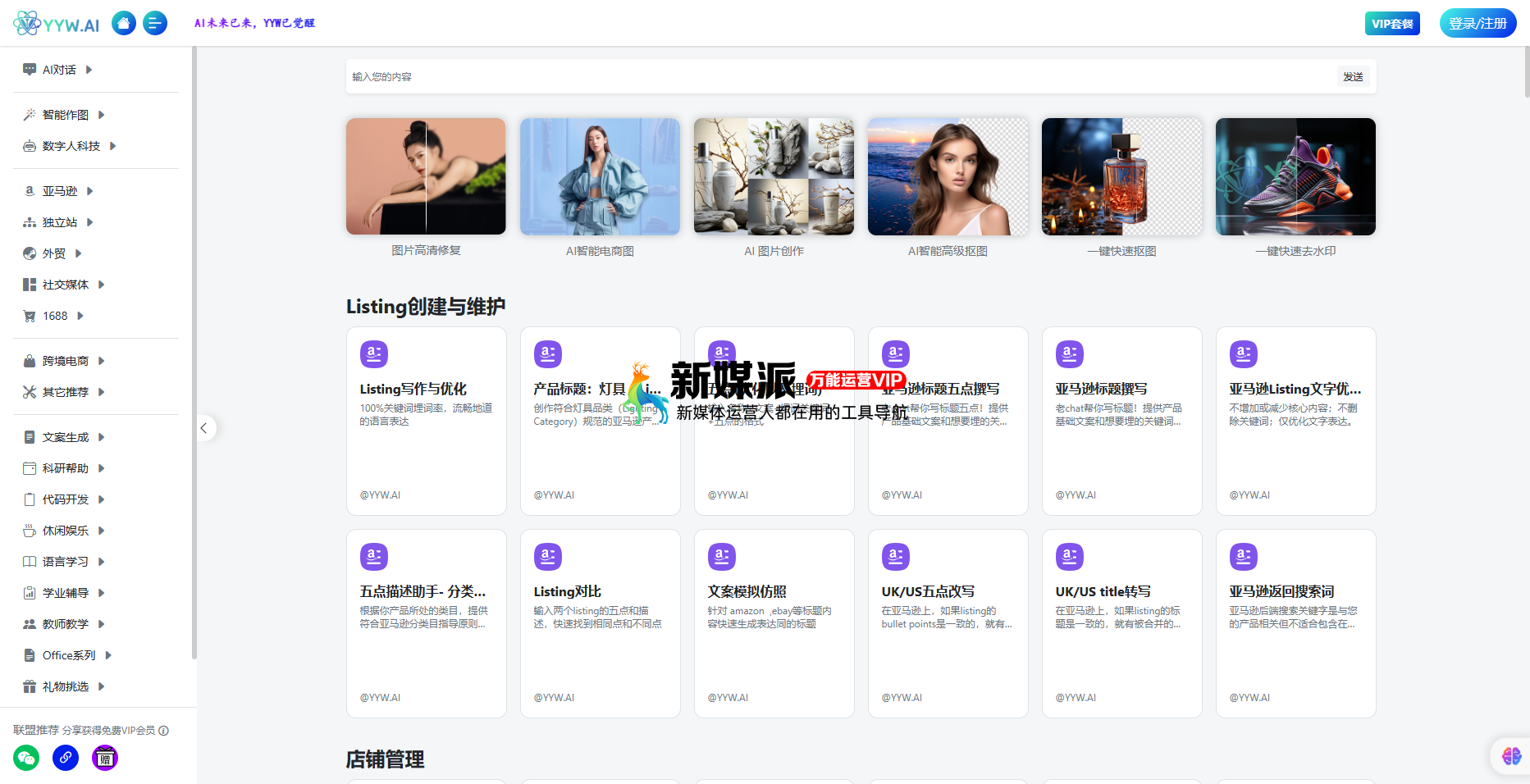Open the floating brain assistant icon
The image size is (1530, 784).
(x=1511, y=755)
